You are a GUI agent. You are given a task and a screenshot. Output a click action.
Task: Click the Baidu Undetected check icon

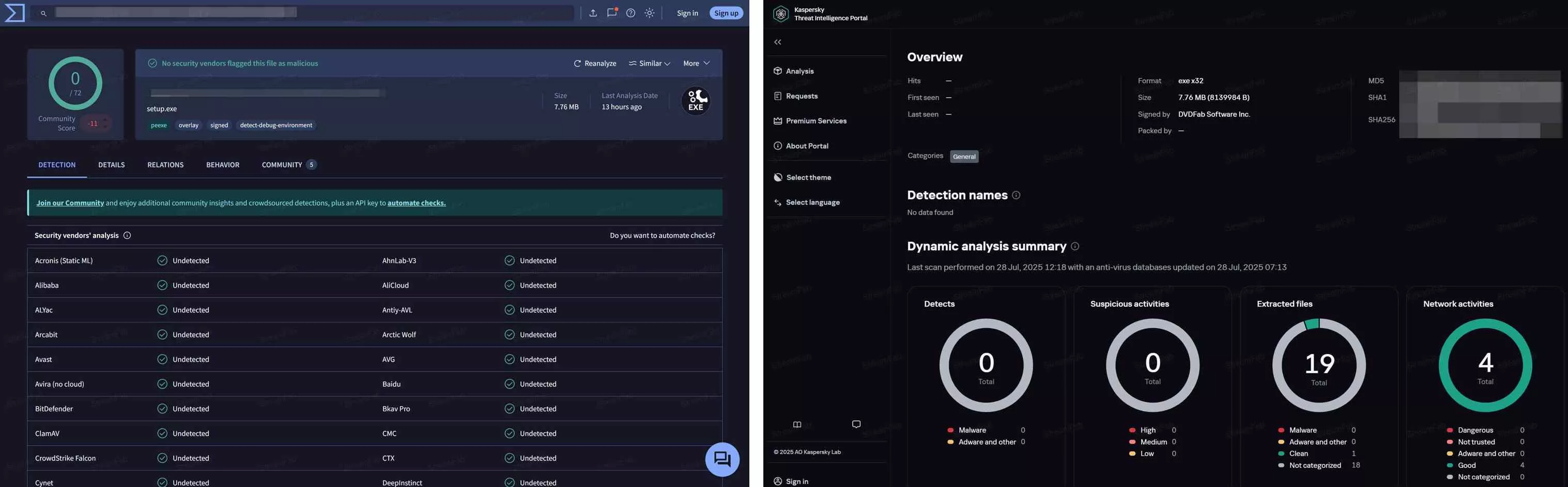pyautogui.click(x=510, y=384)
